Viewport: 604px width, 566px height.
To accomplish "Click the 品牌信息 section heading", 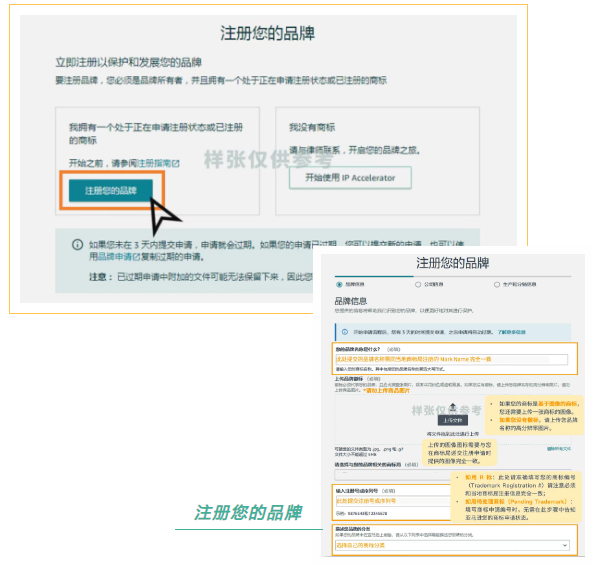I will pos(351,301).
